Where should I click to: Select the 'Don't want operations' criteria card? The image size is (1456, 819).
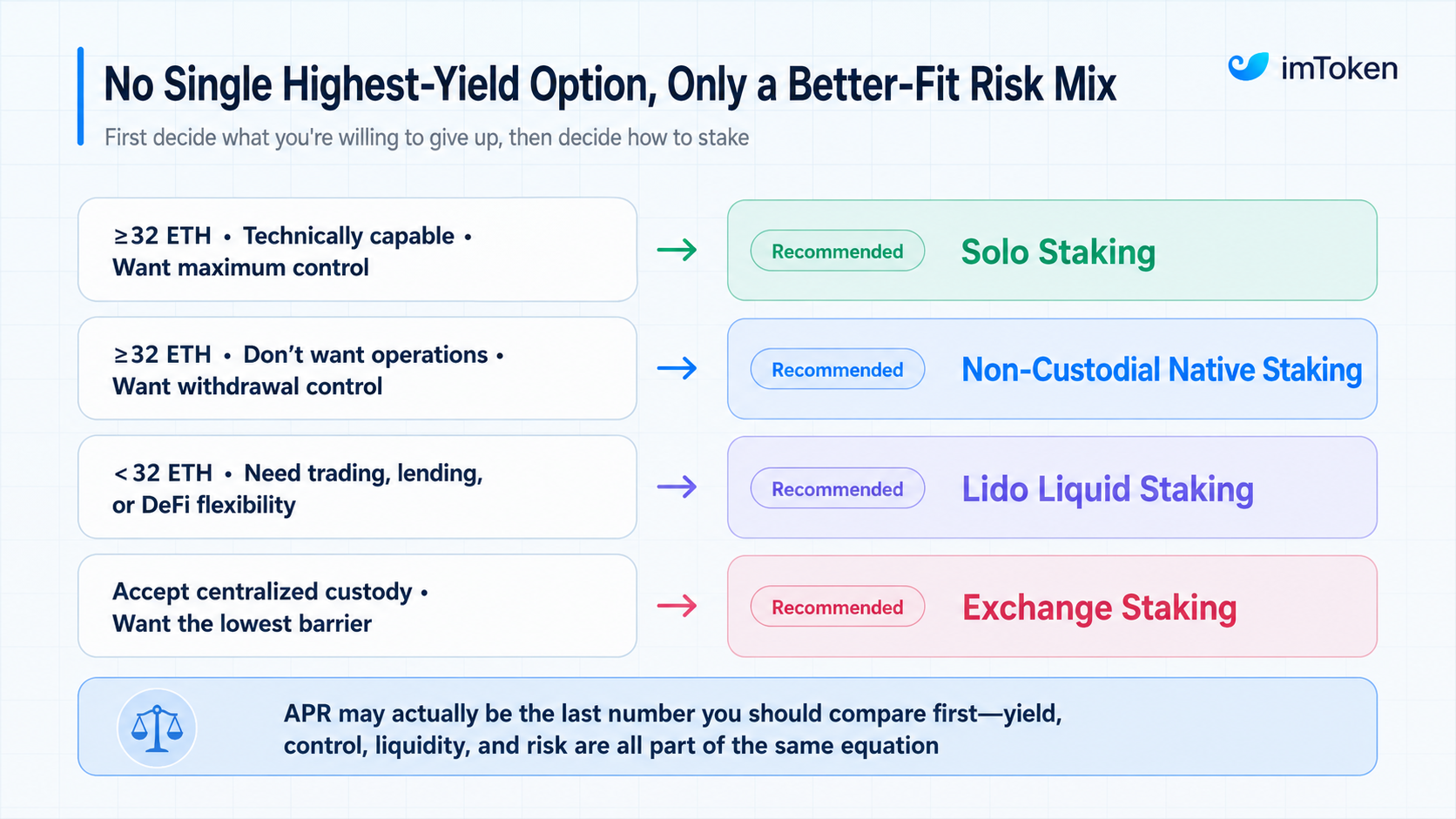[x=357, y=369]
